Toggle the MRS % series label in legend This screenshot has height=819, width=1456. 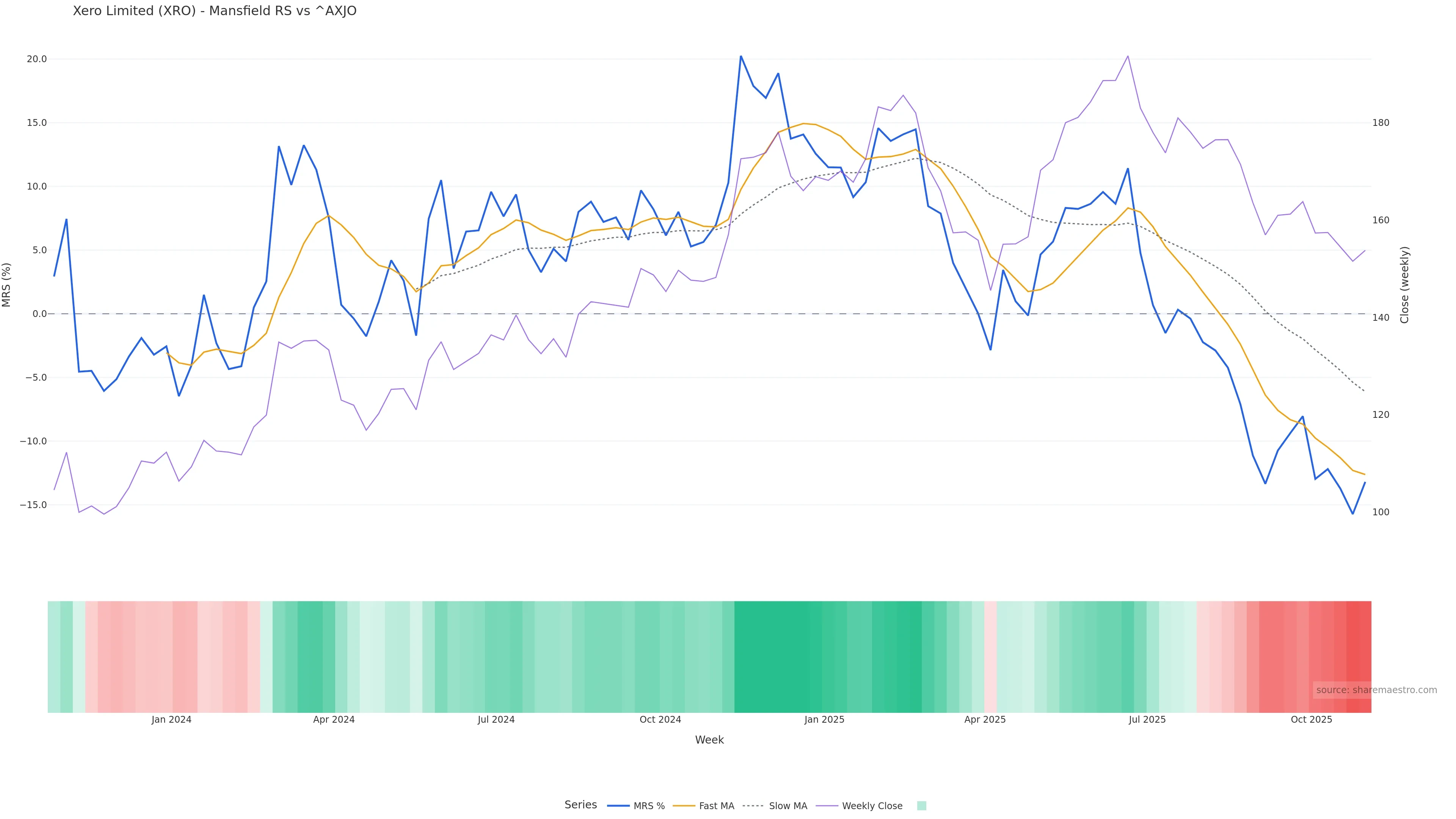[x=649, y=806]
